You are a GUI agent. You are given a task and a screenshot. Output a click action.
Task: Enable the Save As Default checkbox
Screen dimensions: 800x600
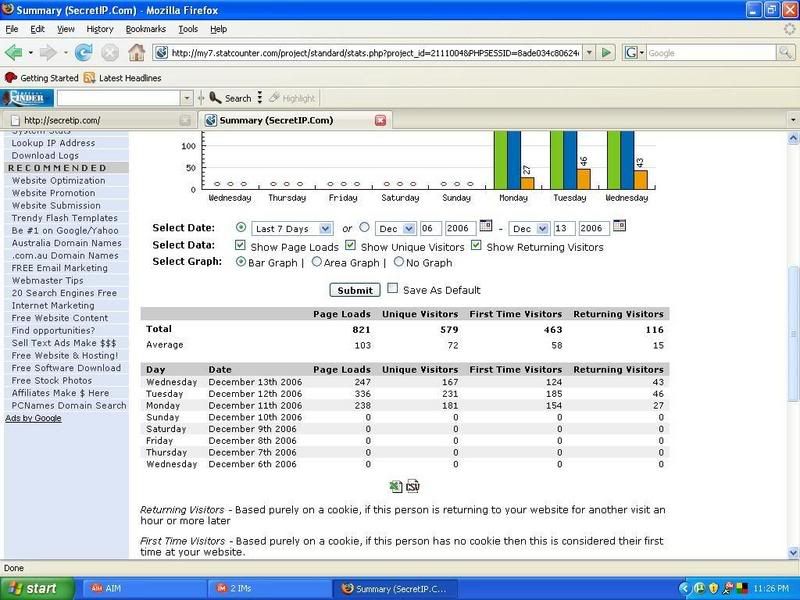coord(392,289)
